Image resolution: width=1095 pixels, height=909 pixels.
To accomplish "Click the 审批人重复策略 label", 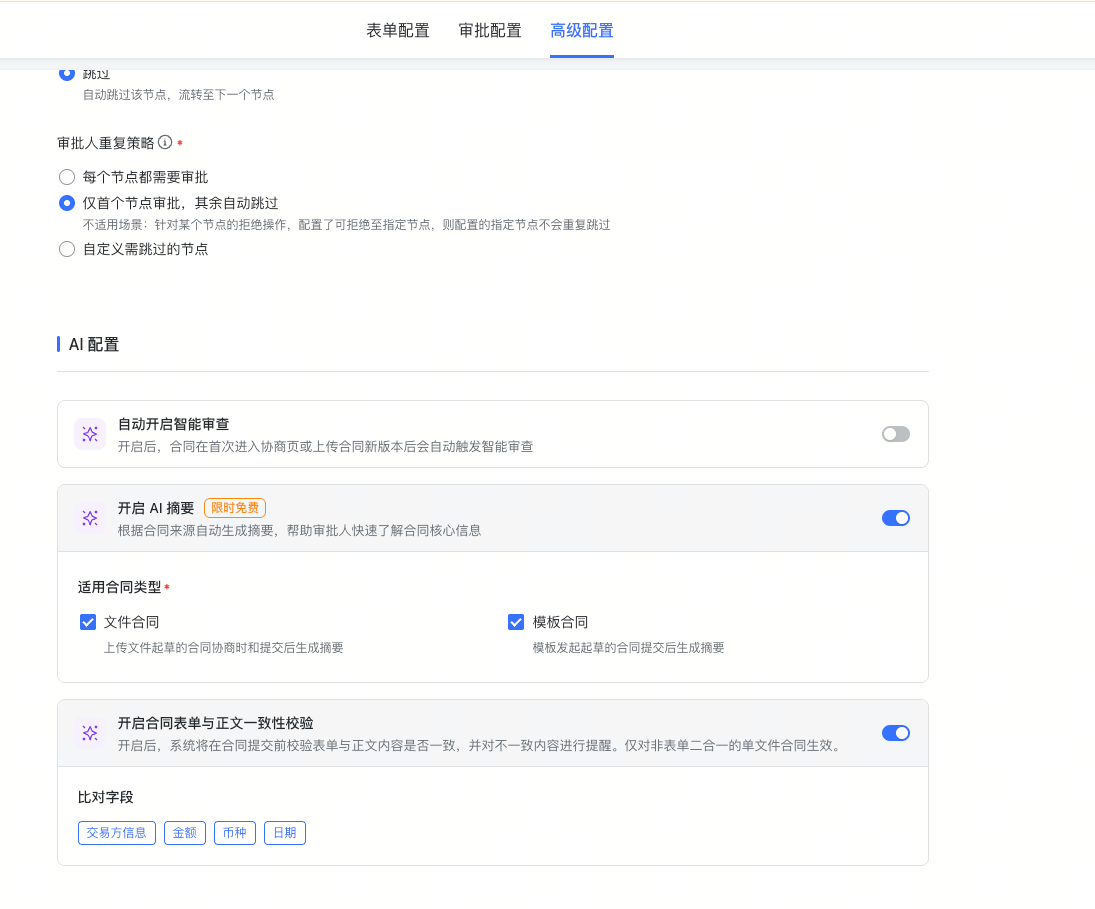I will [x=106, y=143].
